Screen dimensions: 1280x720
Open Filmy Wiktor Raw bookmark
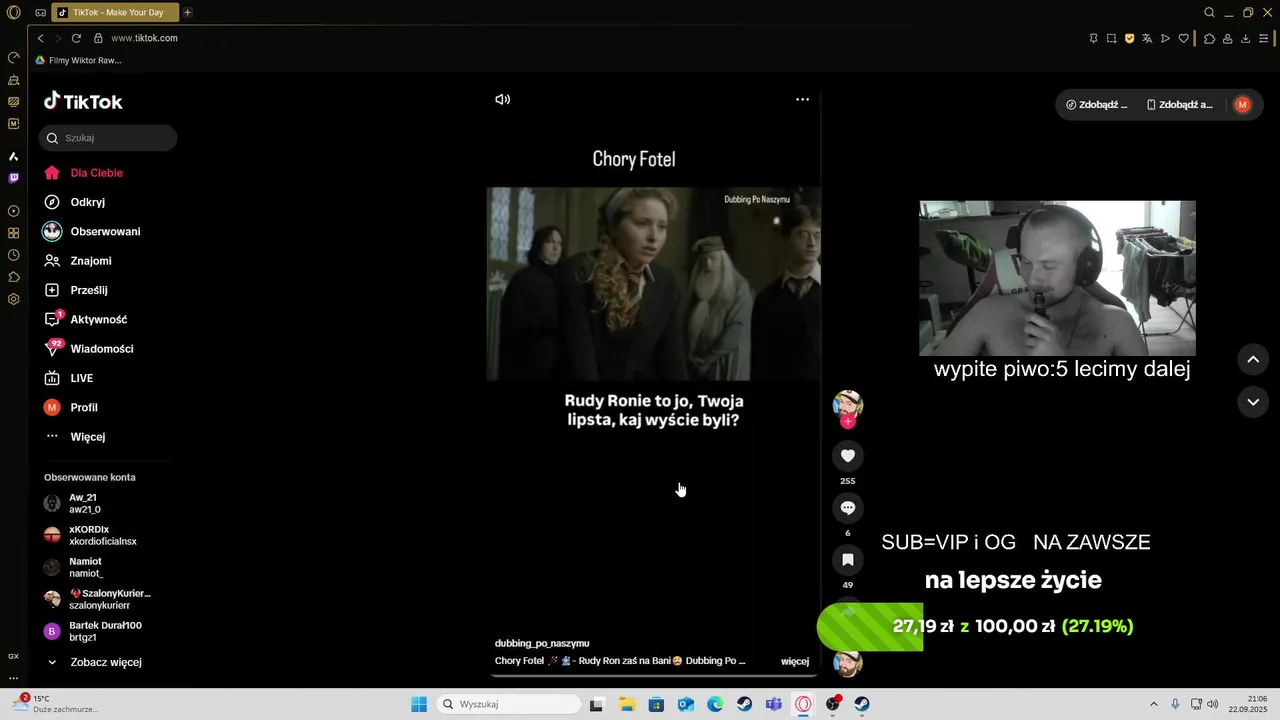tap(78, 60)
